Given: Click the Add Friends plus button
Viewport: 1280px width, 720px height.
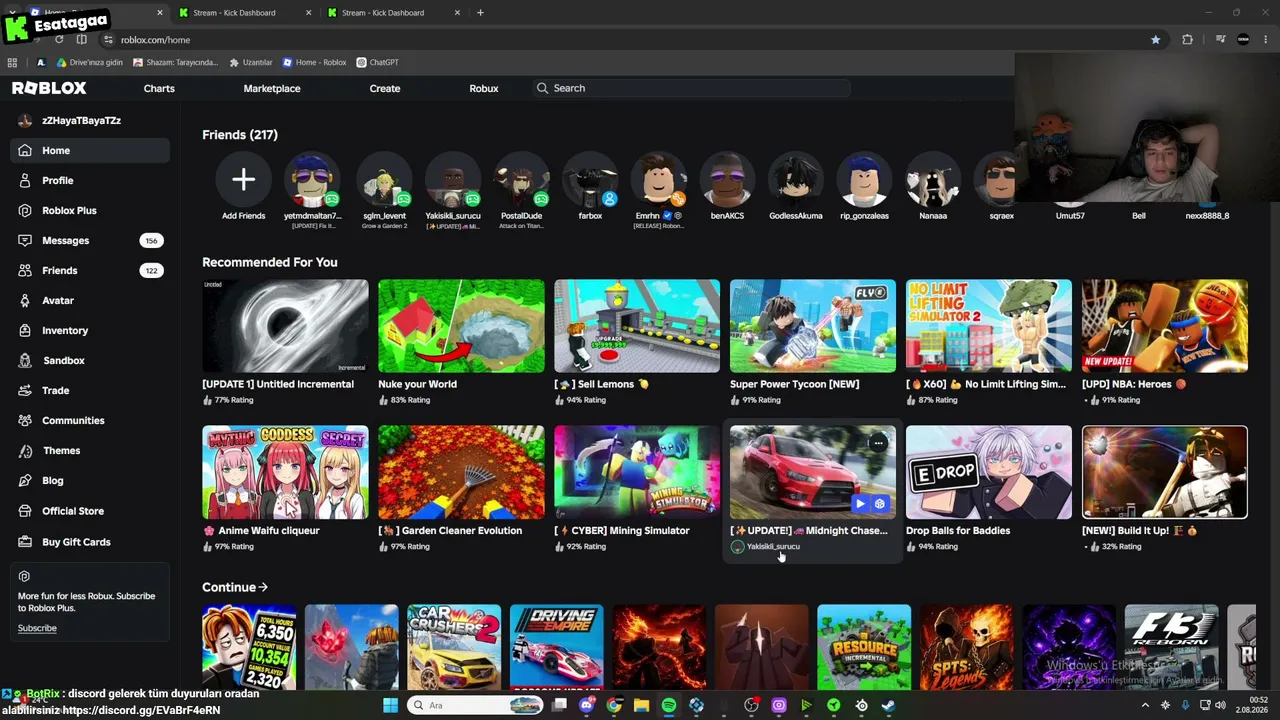Looking at the screenshot, I should click(x=243, y=180).
